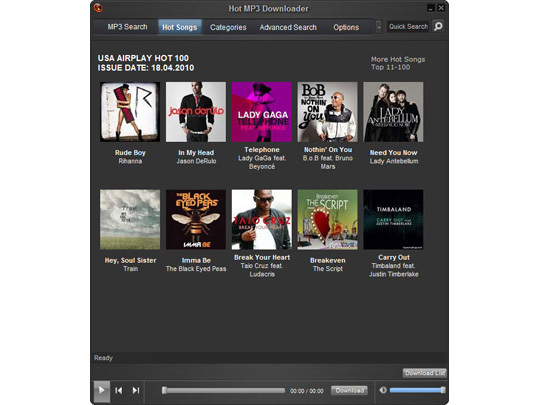Open the tab overflow dropdown arrow
This screenshot has width=540, height=405.
click(x=379, y=27)
